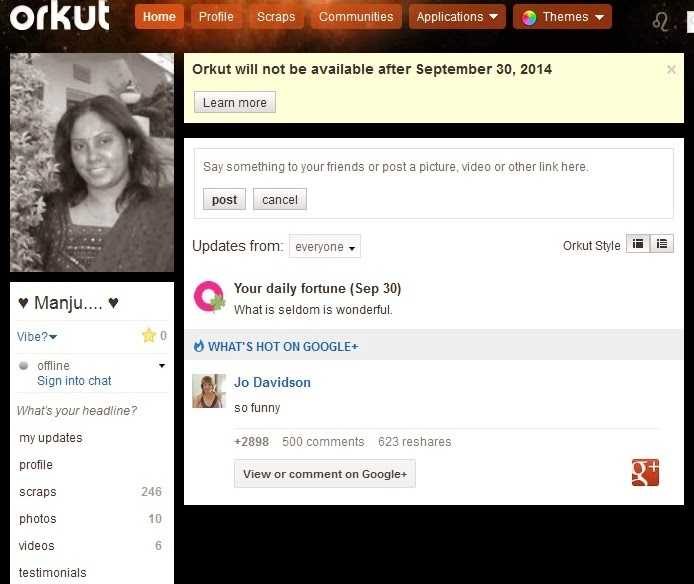Click the What's your headline? field
694x584 pixels.
[x=77, y=410]
